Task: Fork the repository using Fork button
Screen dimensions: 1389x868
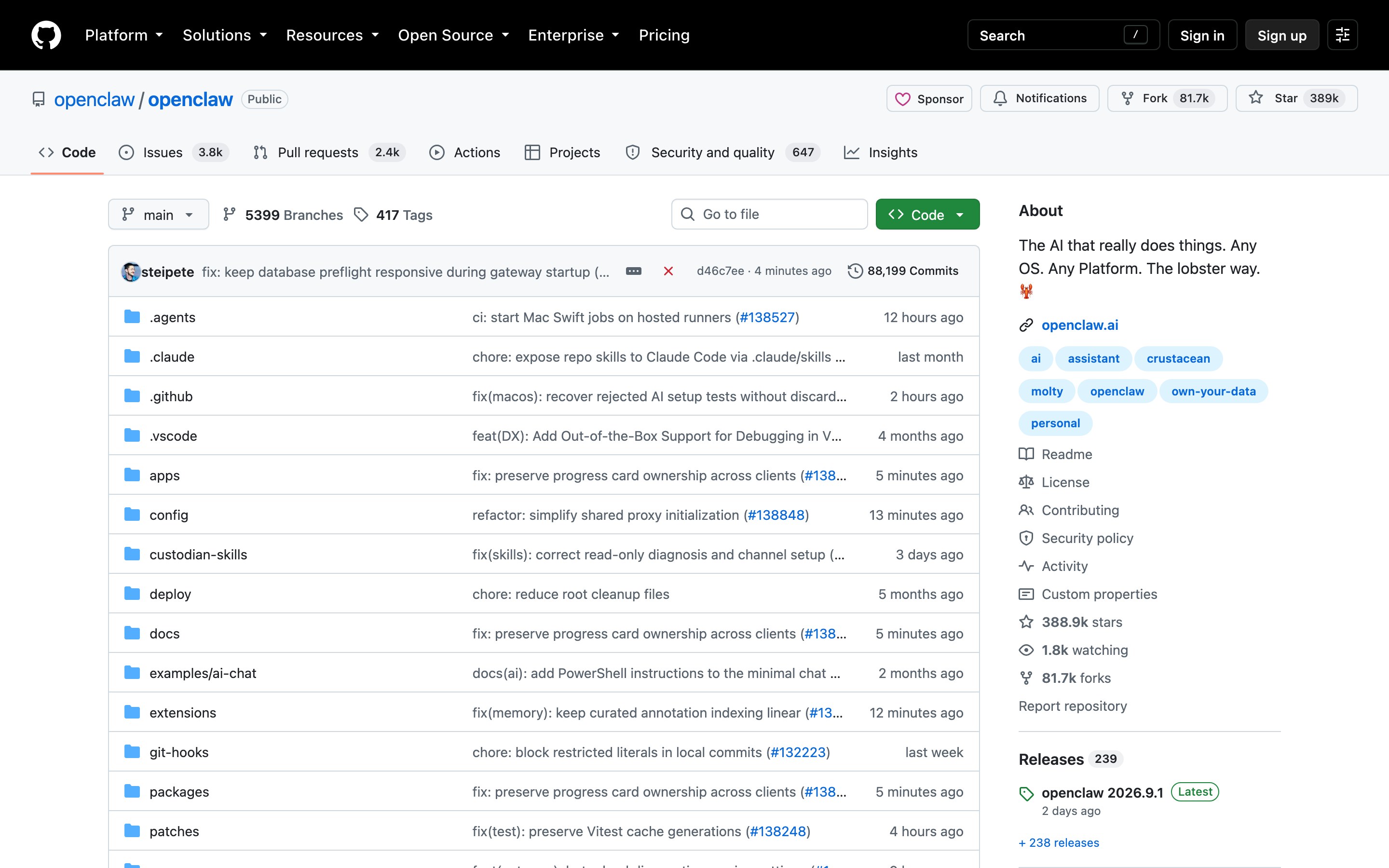Action: pos(1167,99)
